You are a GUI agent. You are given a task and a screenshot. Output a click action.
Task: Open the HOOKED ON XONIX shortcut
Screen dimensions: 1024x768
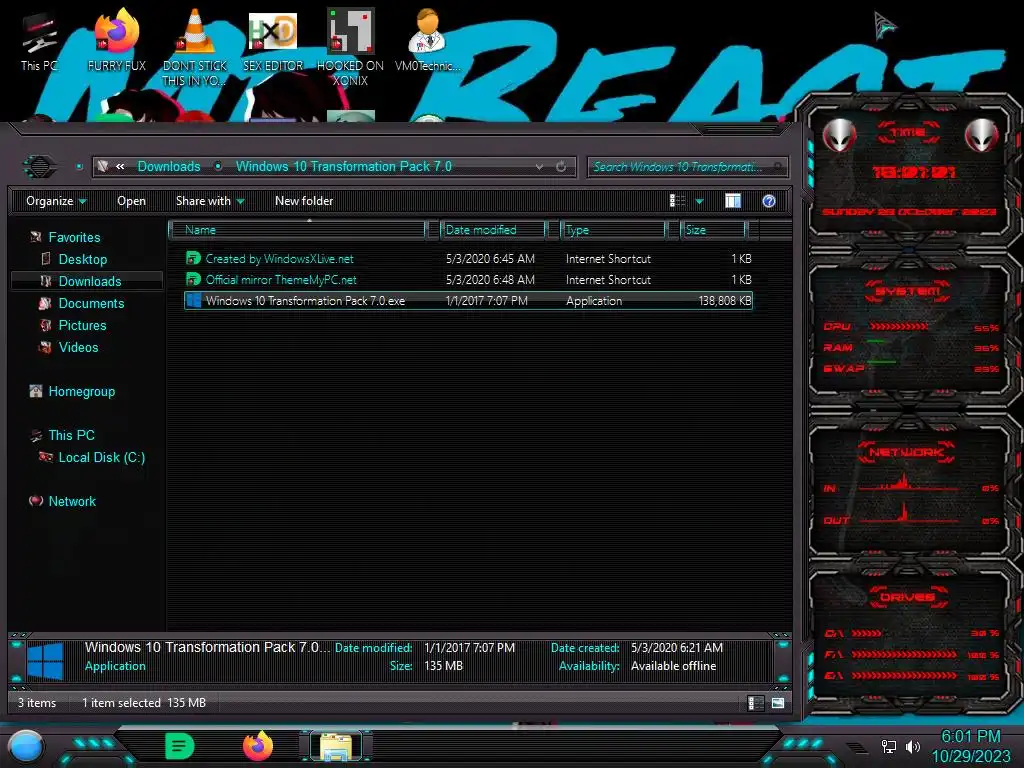pos(350,46)
